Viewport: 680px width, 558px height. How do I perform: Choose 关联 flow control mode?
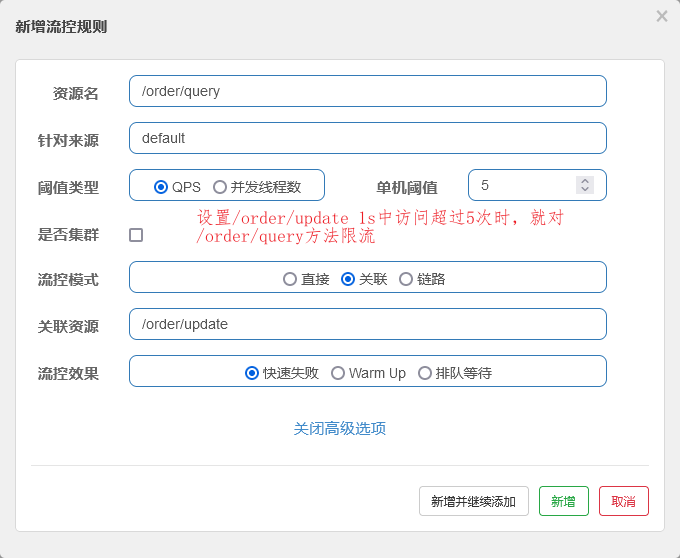(348, 279)
